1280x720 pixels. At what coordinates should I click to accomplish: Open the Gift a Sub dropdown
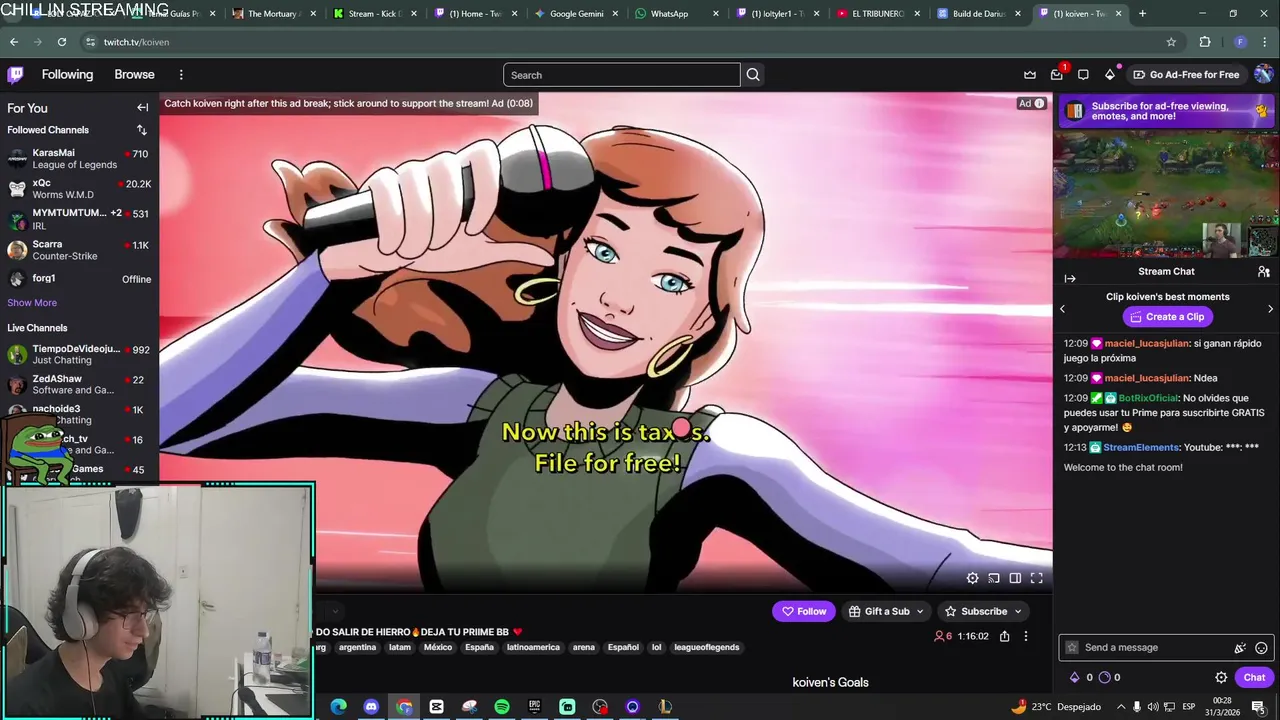pos(886,611)
